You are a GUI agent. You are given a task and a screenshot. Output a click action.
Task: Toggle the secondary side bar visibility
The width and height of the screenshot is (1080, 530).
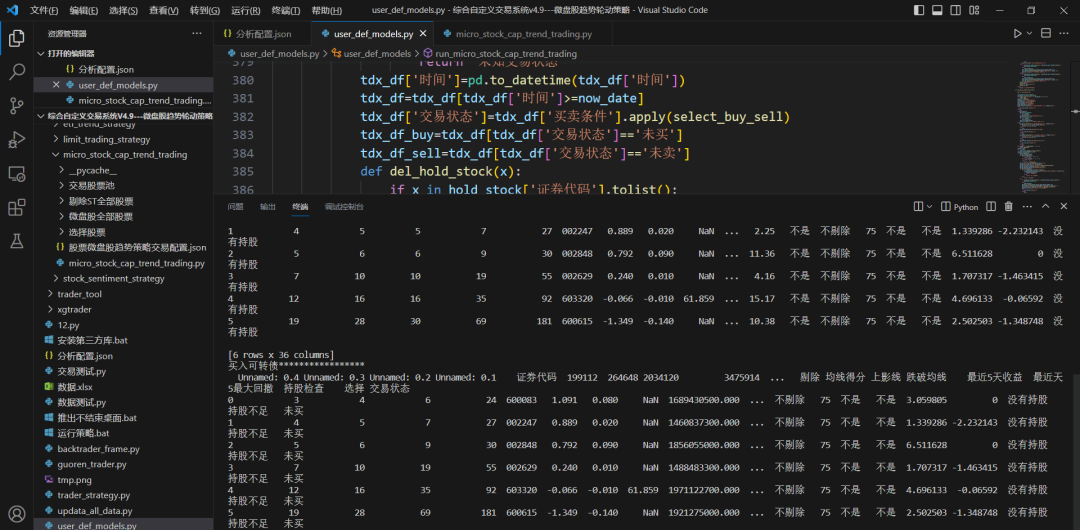pyautogui.click(x=955, y=10)
